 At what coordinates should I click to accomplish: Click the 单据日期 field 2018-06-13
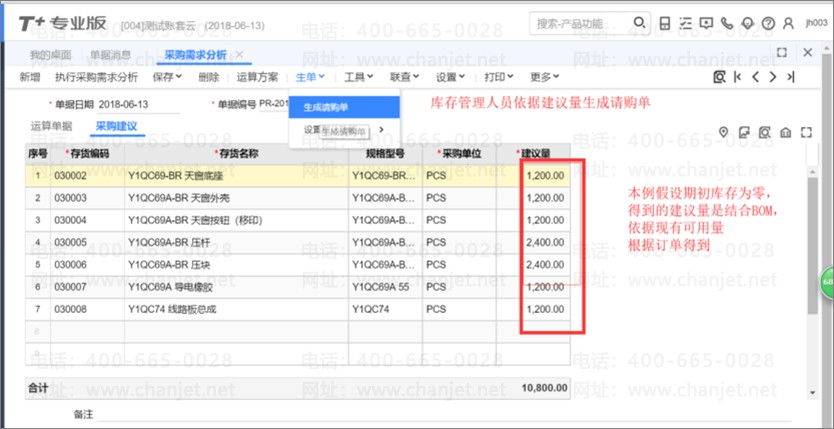138,104
